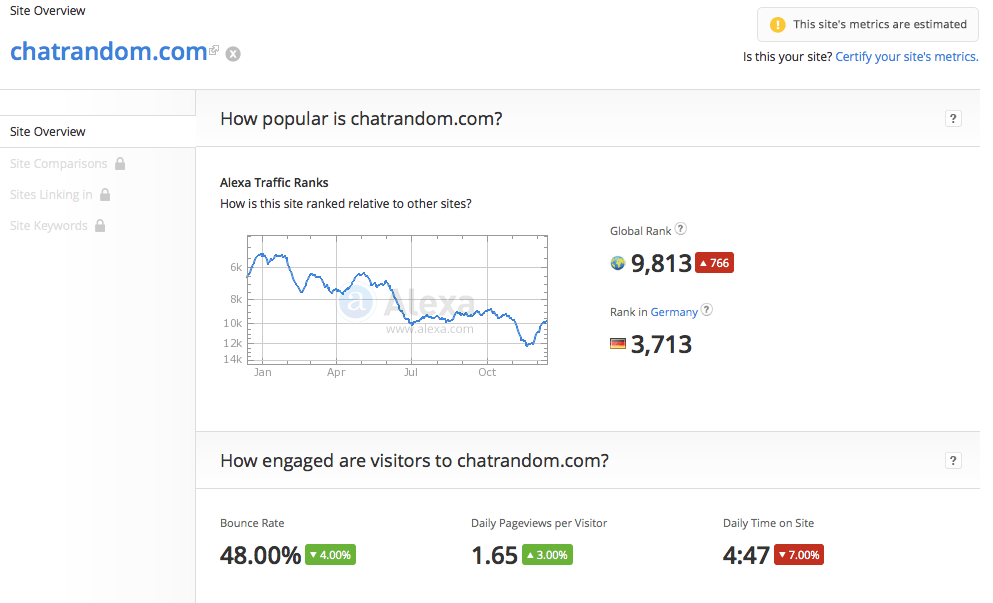Click the globe icon next to 9,813
This screenshot has height=603, width=993.
(x=617, y=263)
